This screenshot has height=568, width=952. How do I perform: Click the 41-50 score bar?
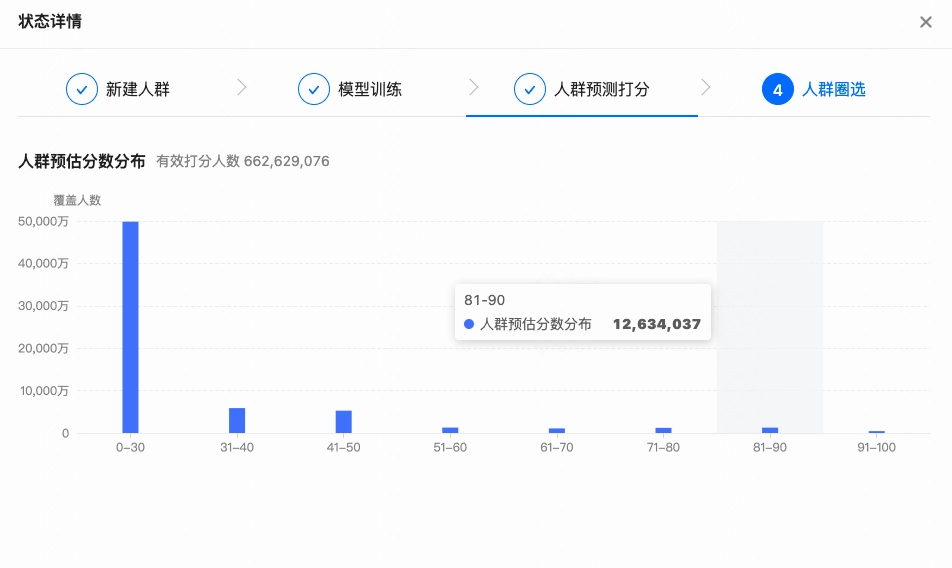tap(344, 422)
